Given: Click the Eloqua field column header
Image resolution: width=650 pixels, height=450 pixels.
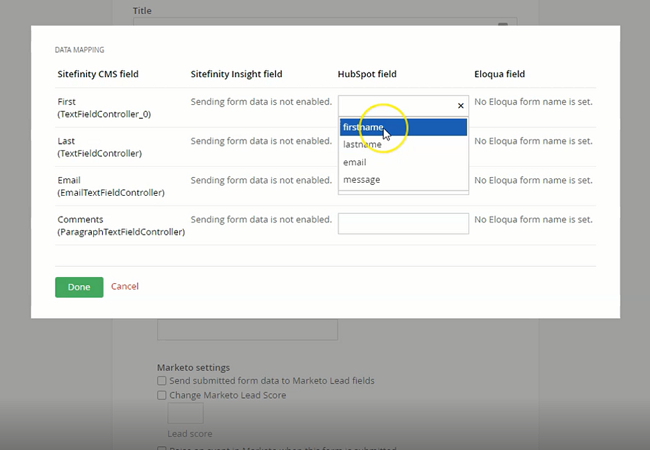Looking at the screenshot, I should click(x=500, y=74).
